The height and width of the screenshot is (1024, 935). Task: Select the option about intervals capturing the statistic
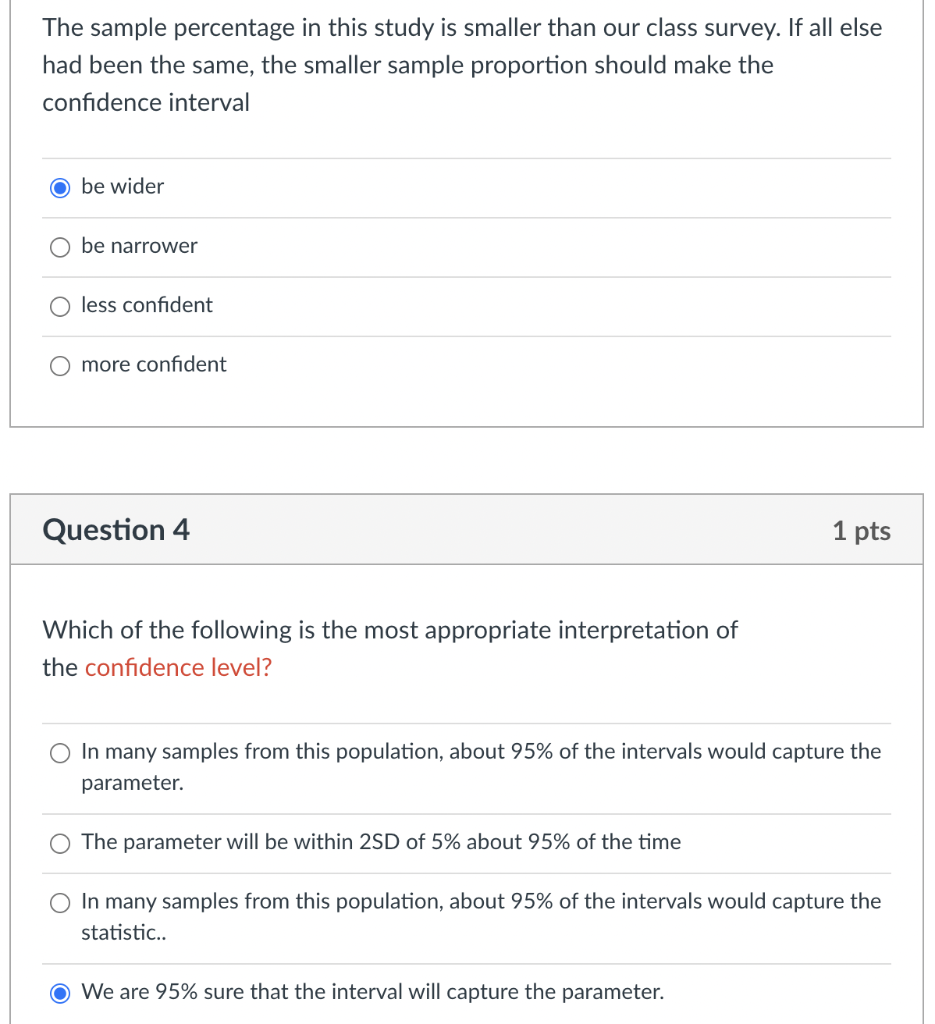coord(60,902)
